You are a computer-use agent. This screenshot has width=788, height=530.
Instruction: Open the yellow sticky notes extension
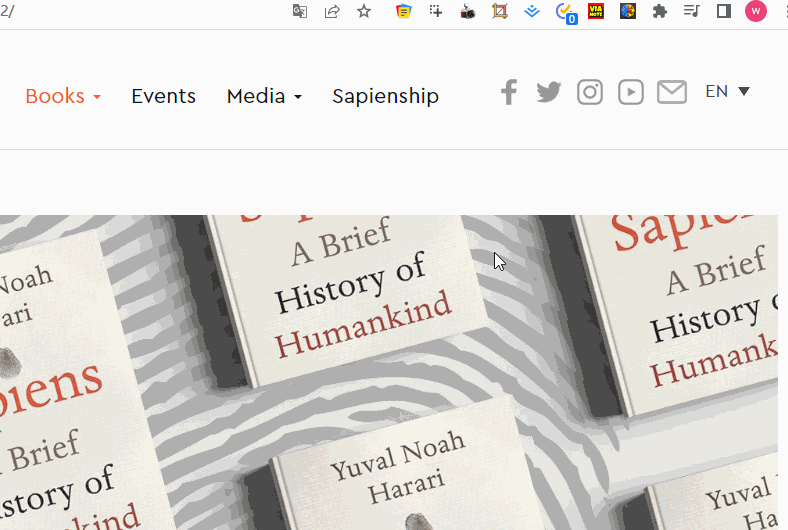(404, 11)
